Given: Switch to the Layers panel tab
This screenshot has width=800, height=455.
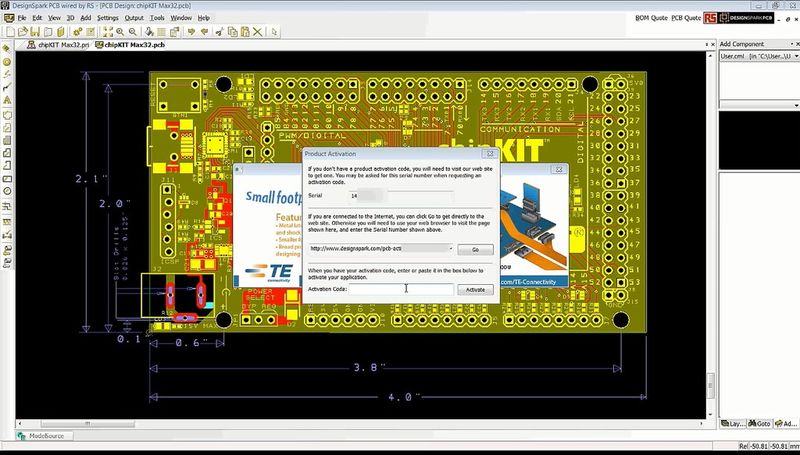Looking at the screenshot, I should [x=733, y=423].
